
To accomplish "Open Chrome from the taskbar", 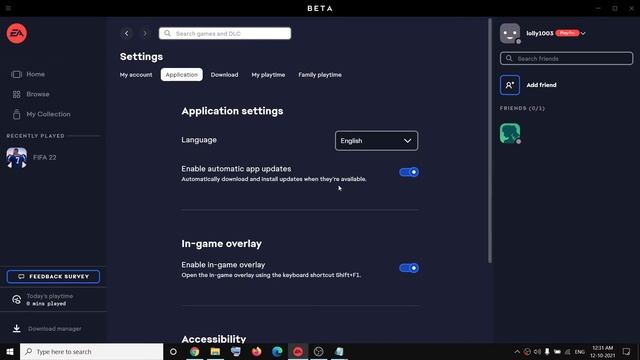I will coord(195,351).
